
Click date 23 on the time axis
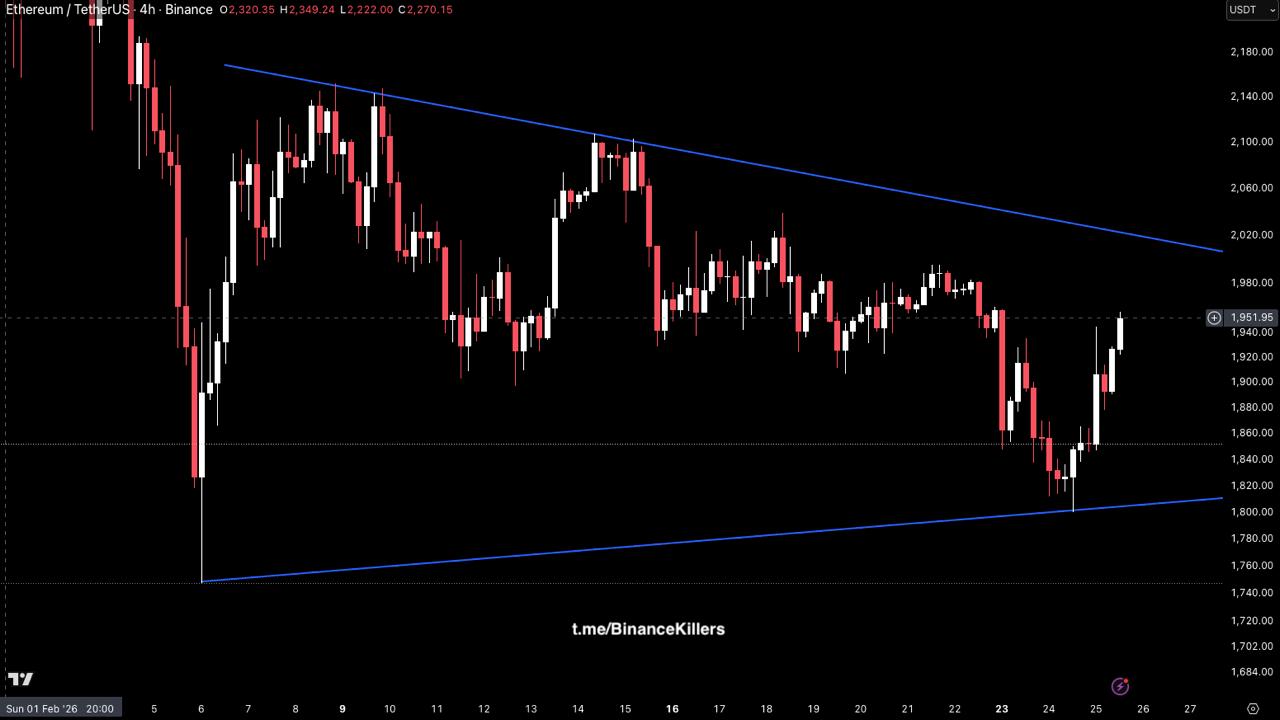[1002, 709]
